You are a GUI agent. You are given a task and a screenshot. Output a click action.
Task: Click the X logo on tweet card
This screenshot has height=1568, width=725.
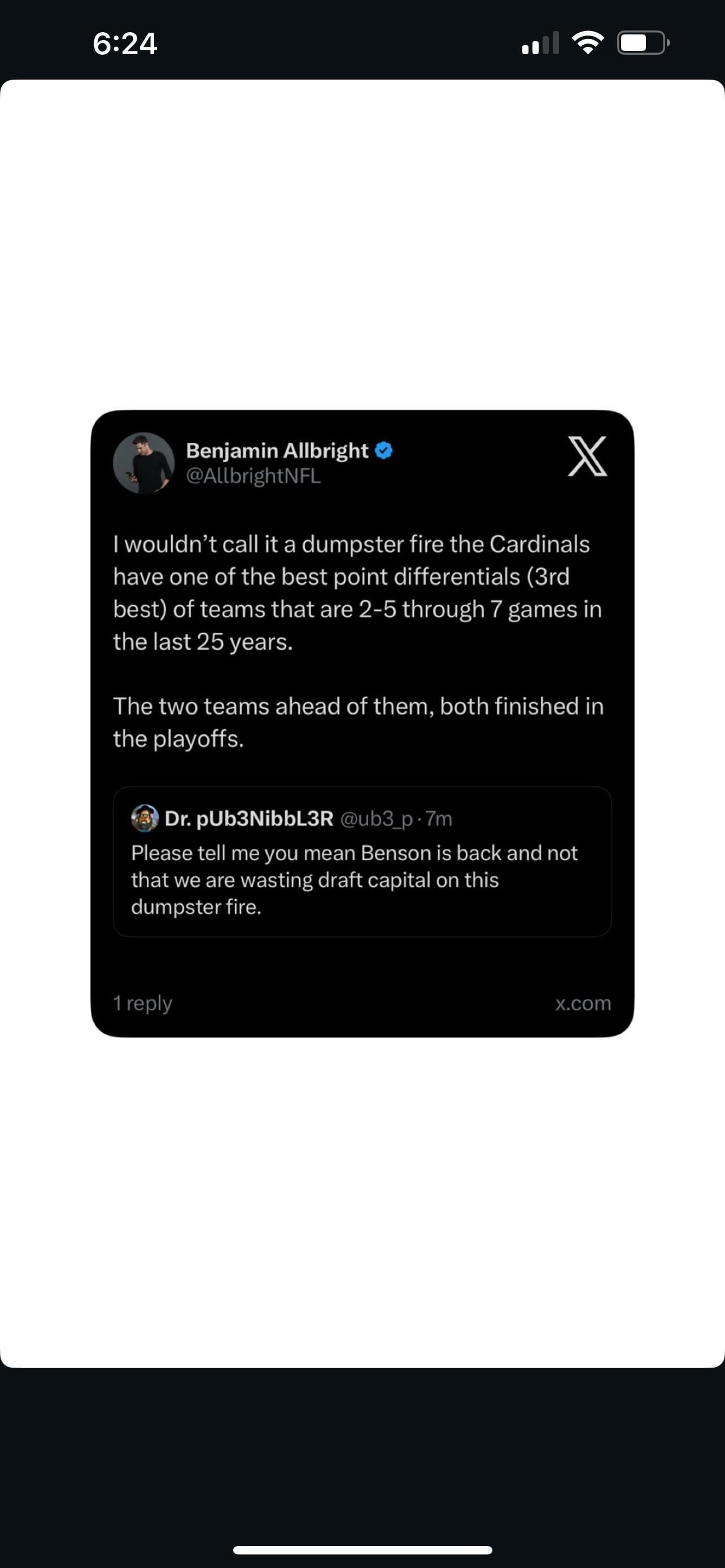(587, 456)
